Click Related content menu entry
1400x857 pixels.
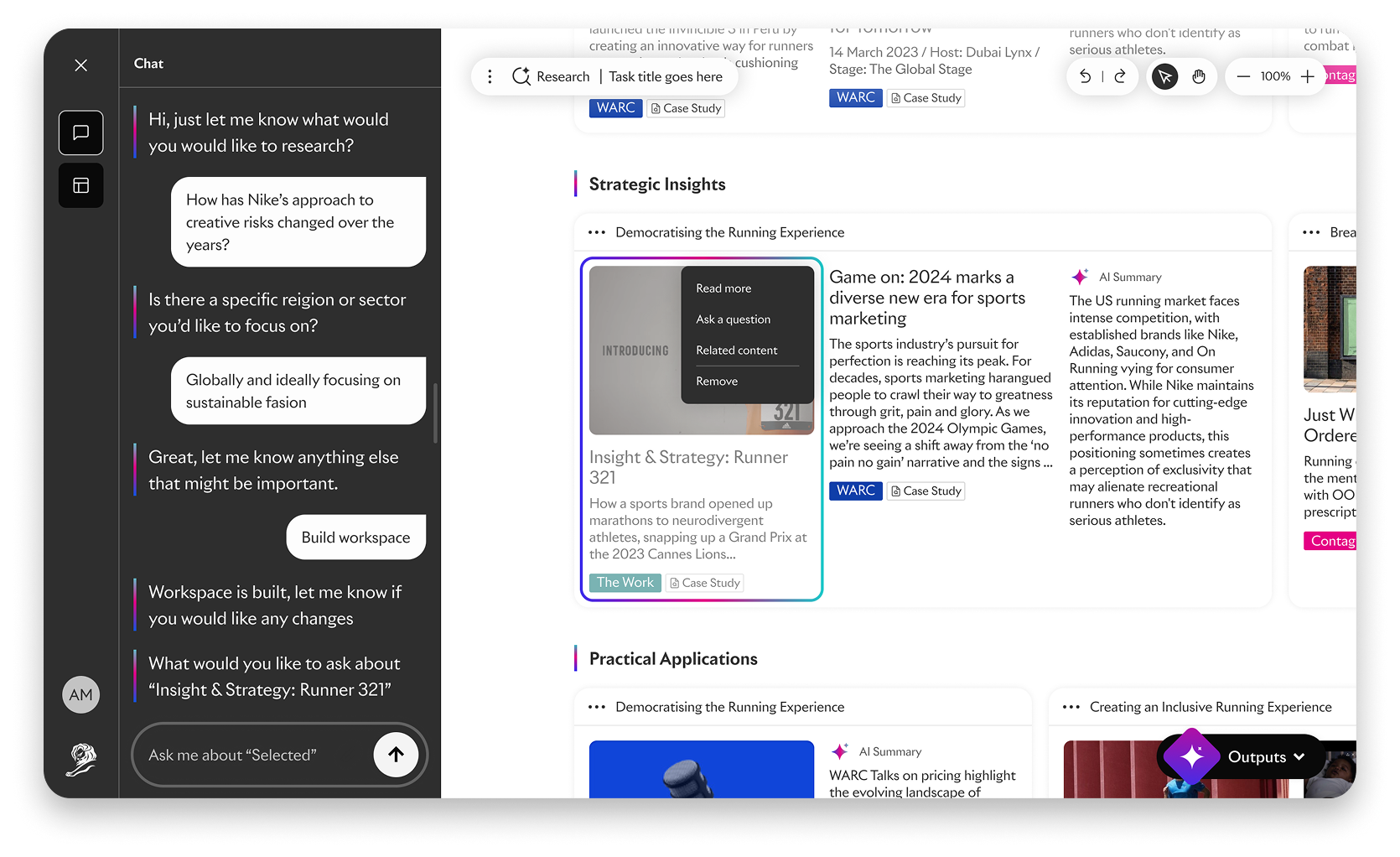[736, 351]
